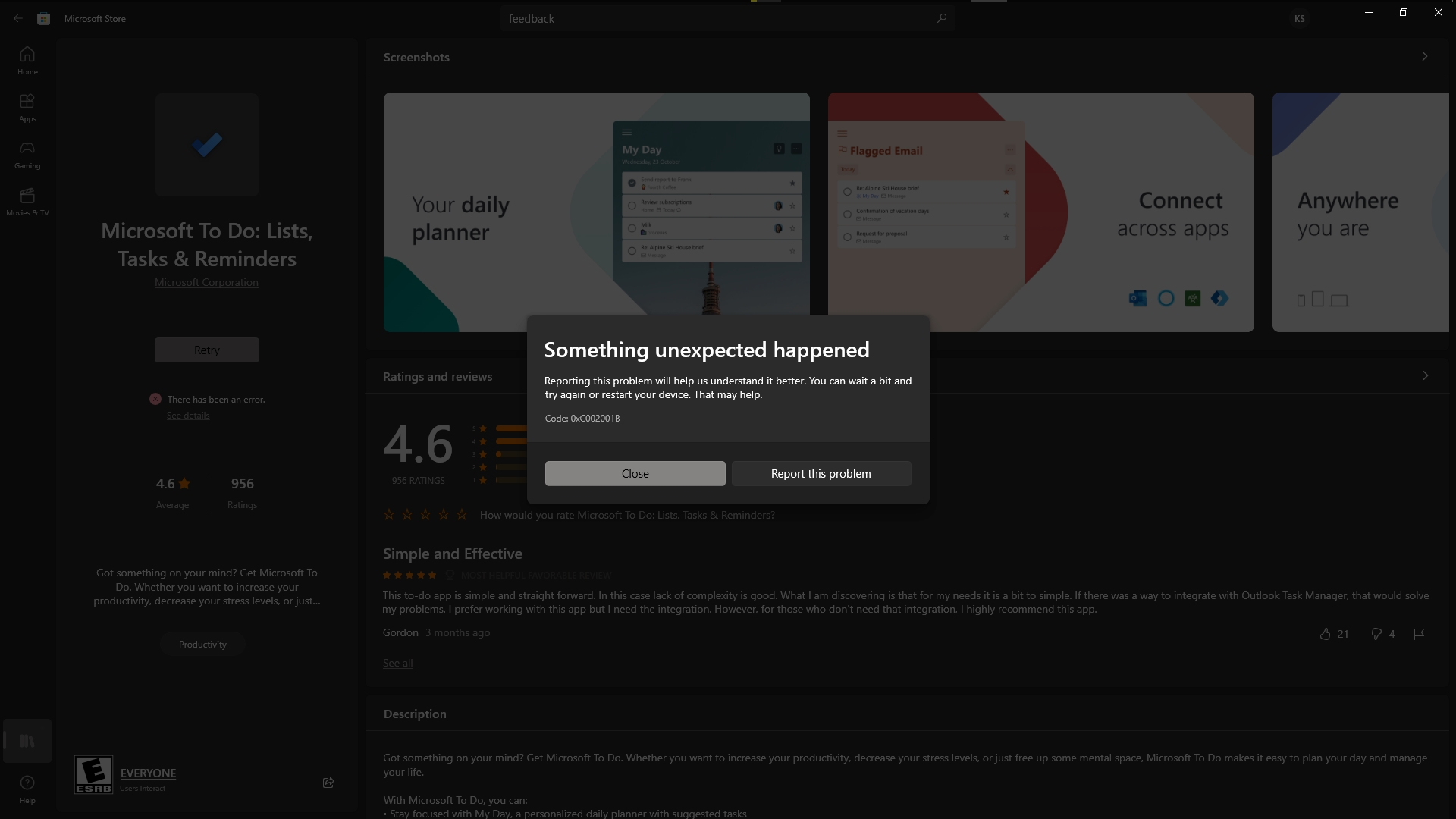Mark Gordon's review as helpful
This screenshot has height=819, width=1456.
coord(1325,633)
